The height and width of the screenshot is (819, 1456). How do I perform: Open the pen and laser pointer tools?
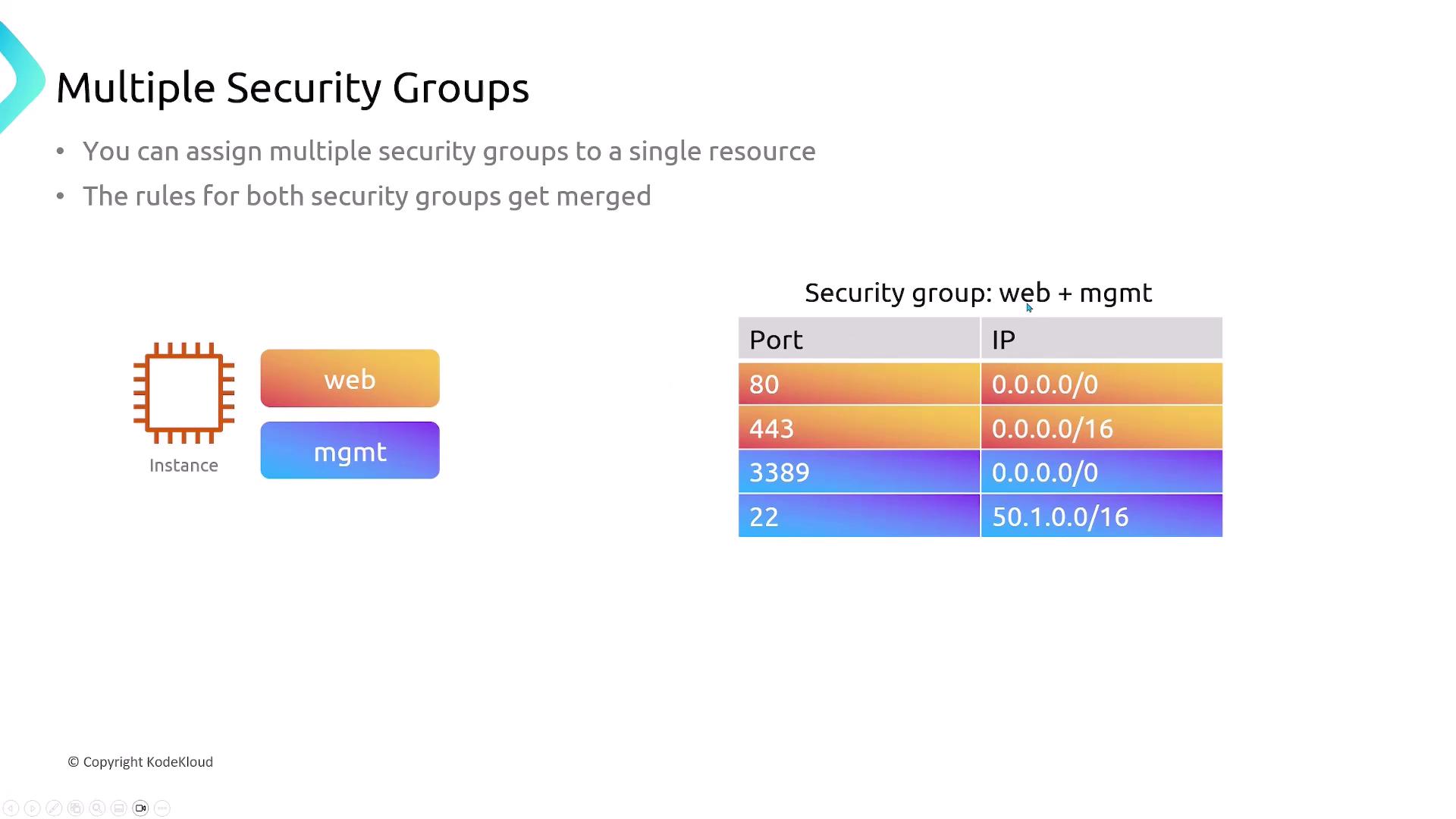point(53,808)
